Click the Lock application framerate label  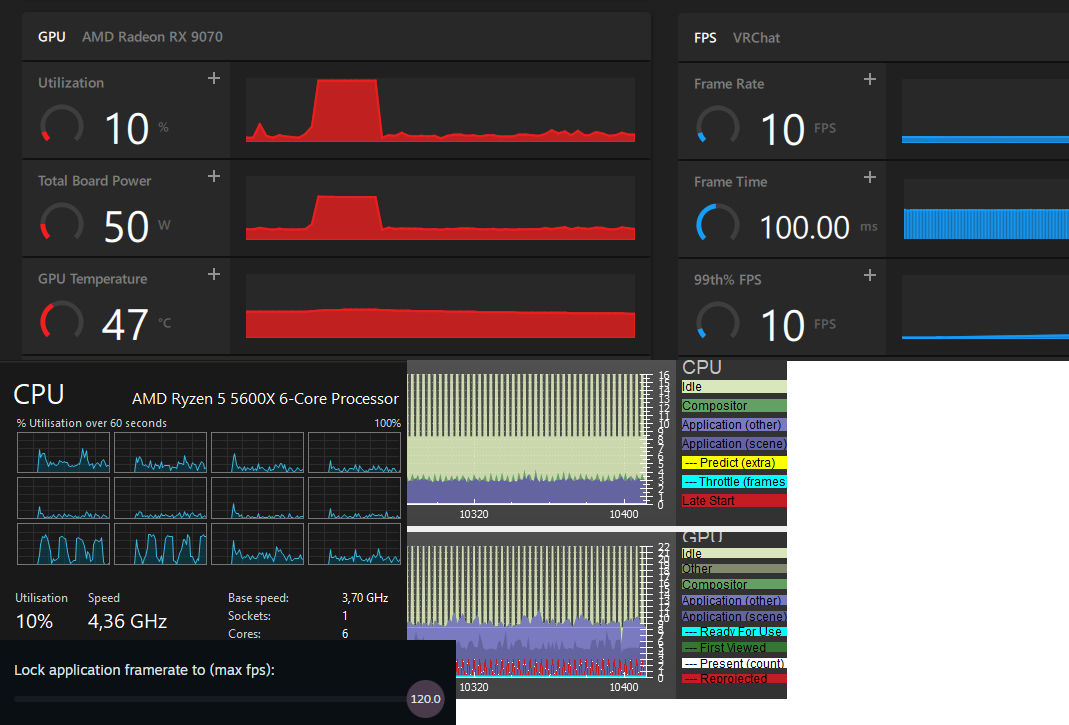coord(145,670)
